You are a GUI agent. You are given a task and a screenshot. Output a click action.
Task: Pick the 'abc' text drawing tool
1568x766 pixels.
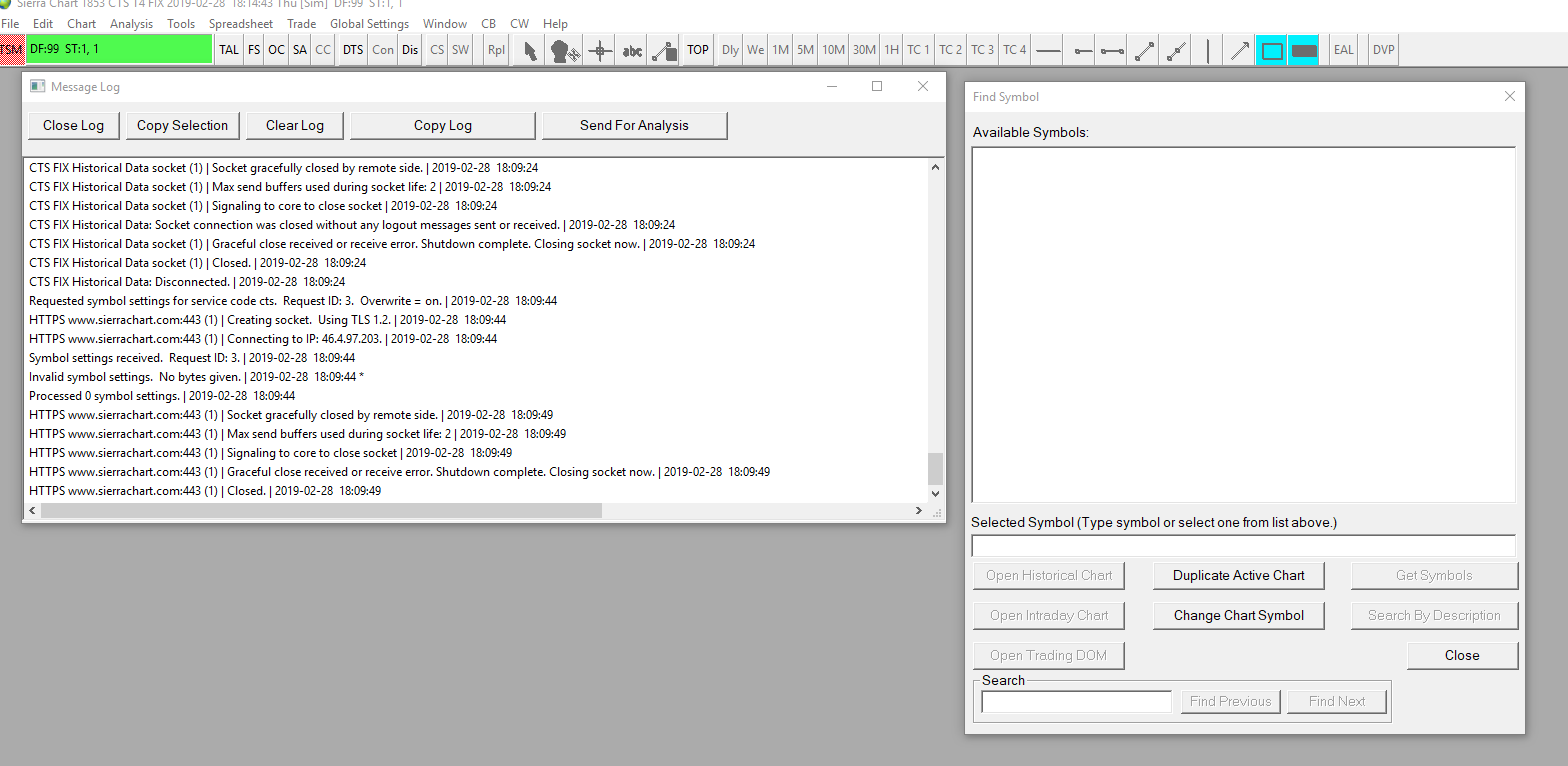632,50
